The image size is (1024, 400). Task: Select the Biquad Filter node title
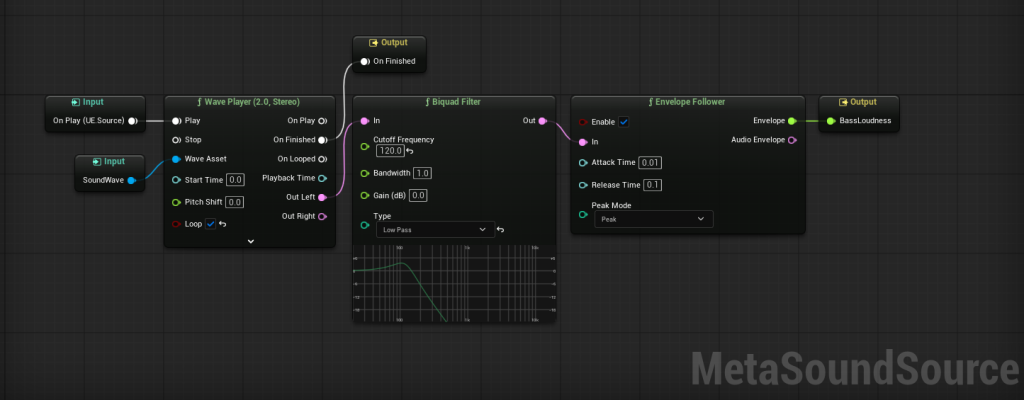point(453,102)
